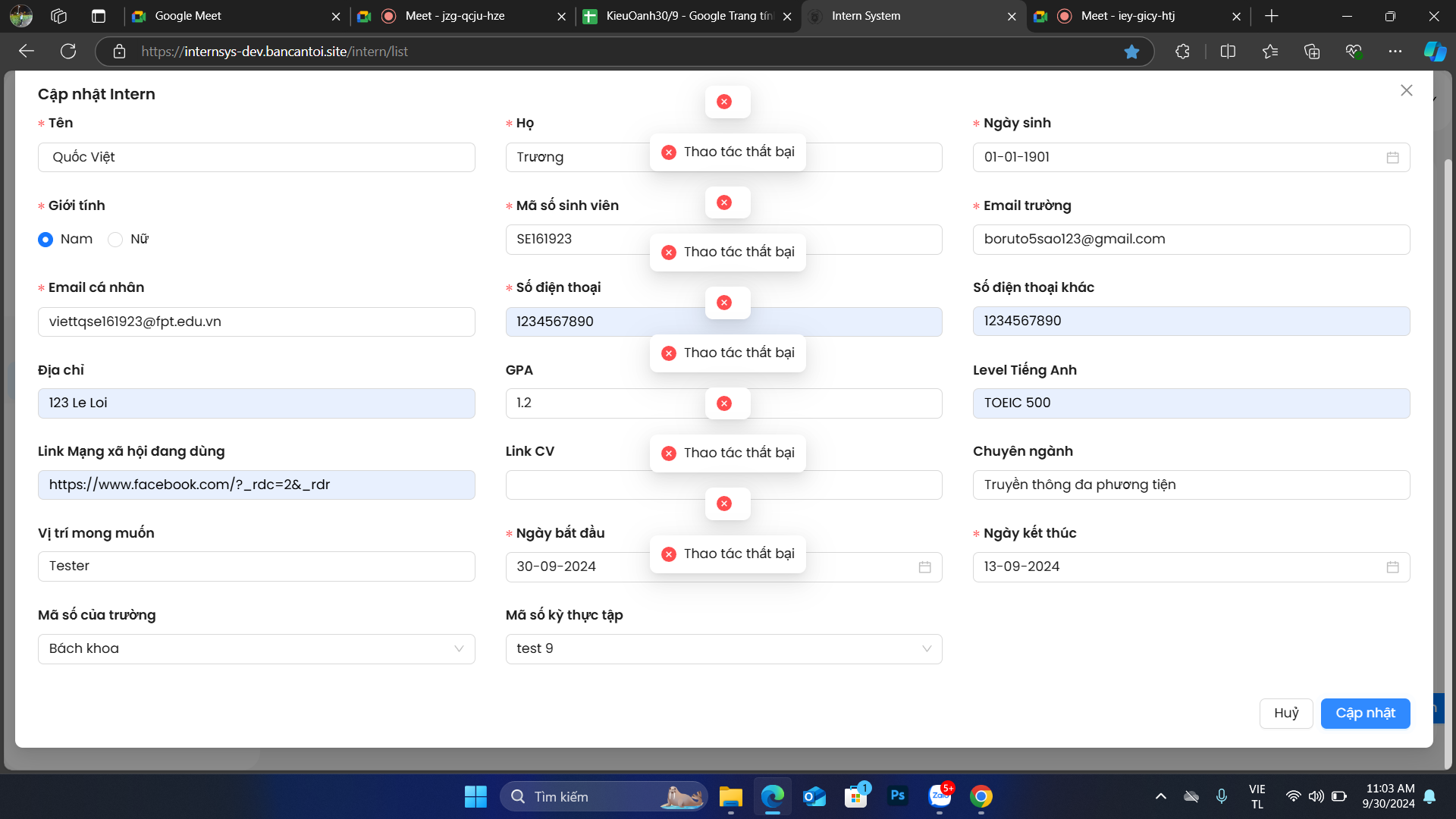Show hidden system tray icons

coord(1160,796)
